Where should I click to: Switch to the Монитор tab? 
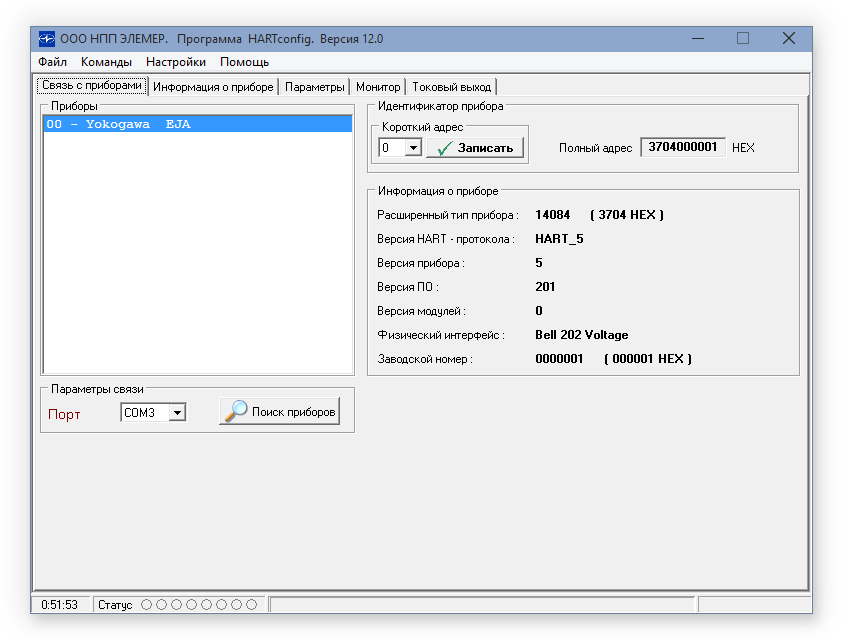tap(378, 86)
